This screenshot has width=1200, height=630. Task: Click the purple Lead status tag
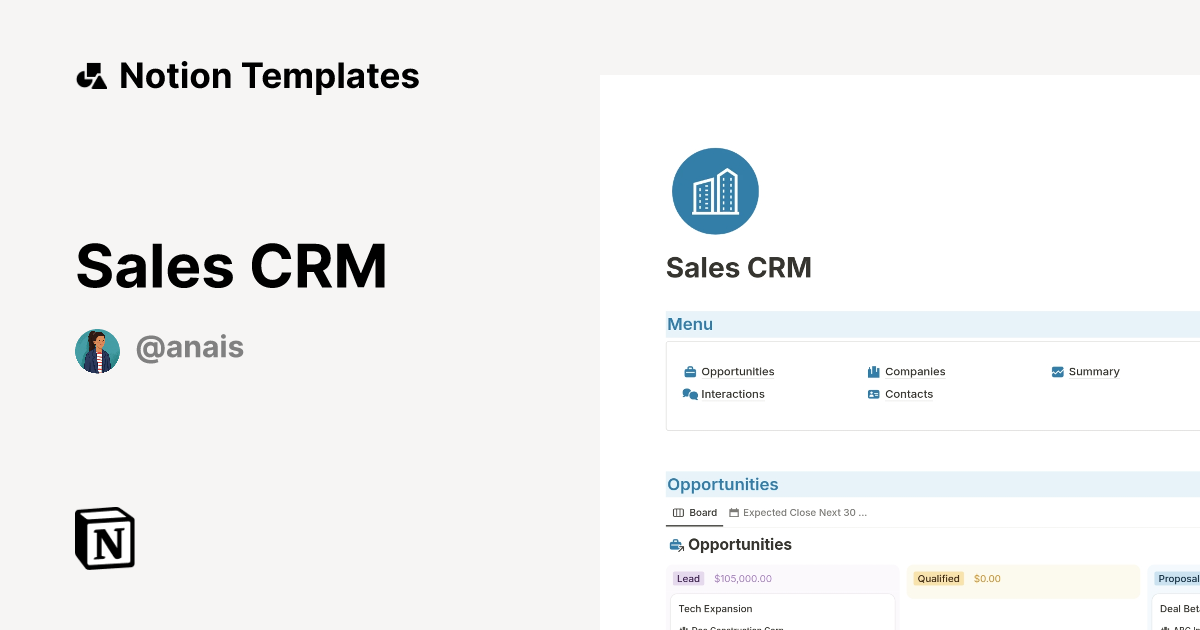[x=688, y=578]
